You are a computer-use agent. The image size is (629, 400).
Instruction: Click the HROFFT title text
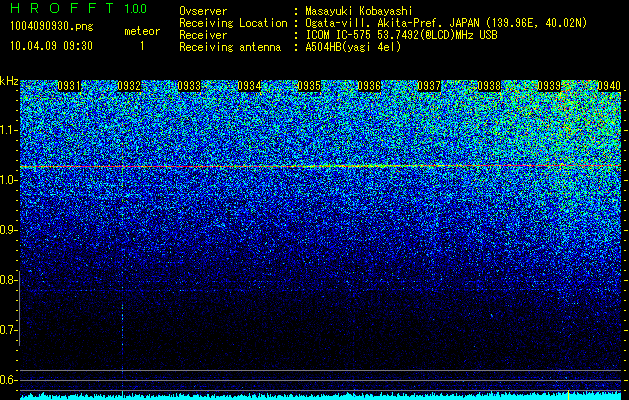[x=62, y=8]
